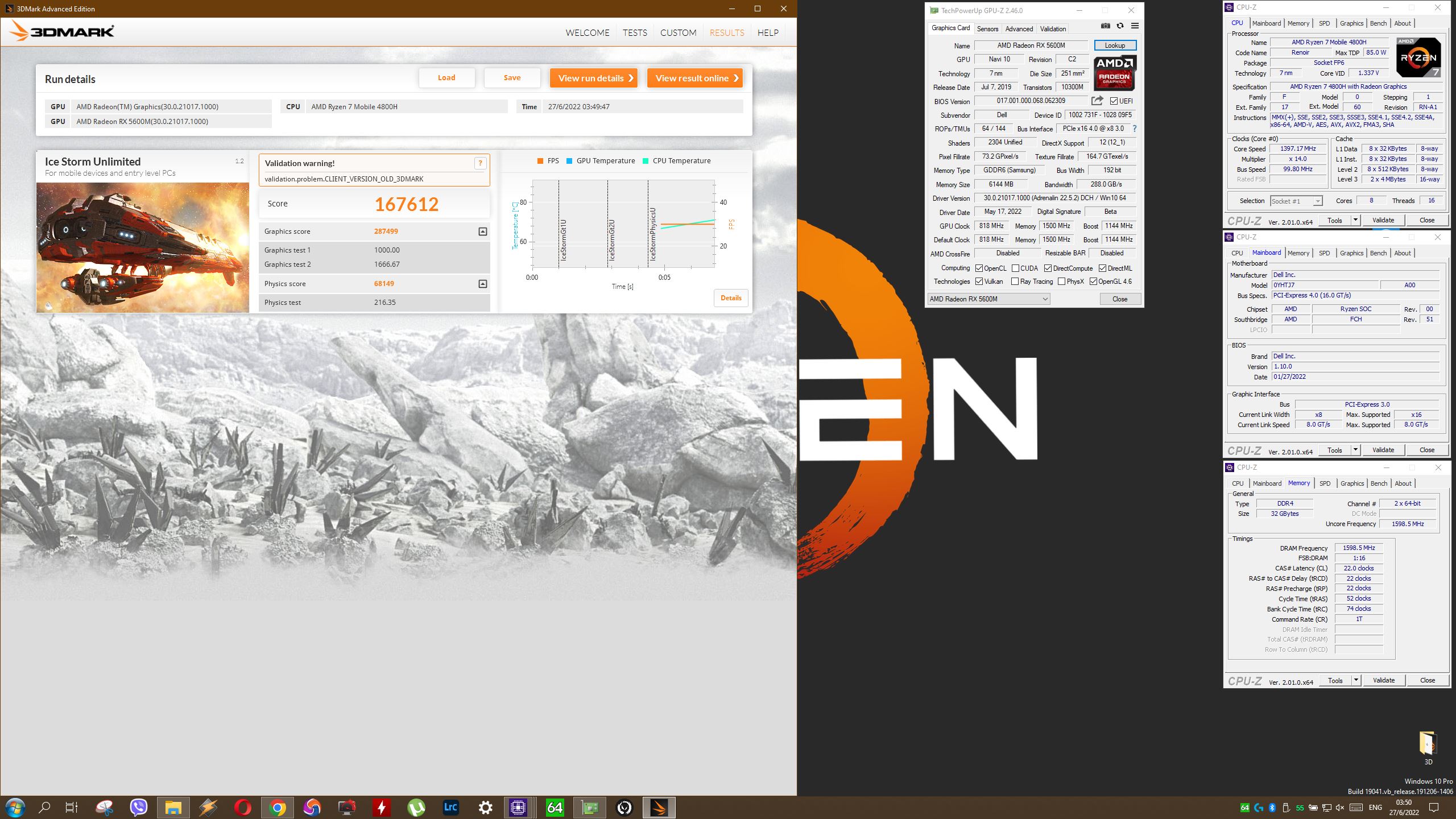Screen dimensions: 1456x819
Task: Open Task View
Action: [x=72, y=807]
